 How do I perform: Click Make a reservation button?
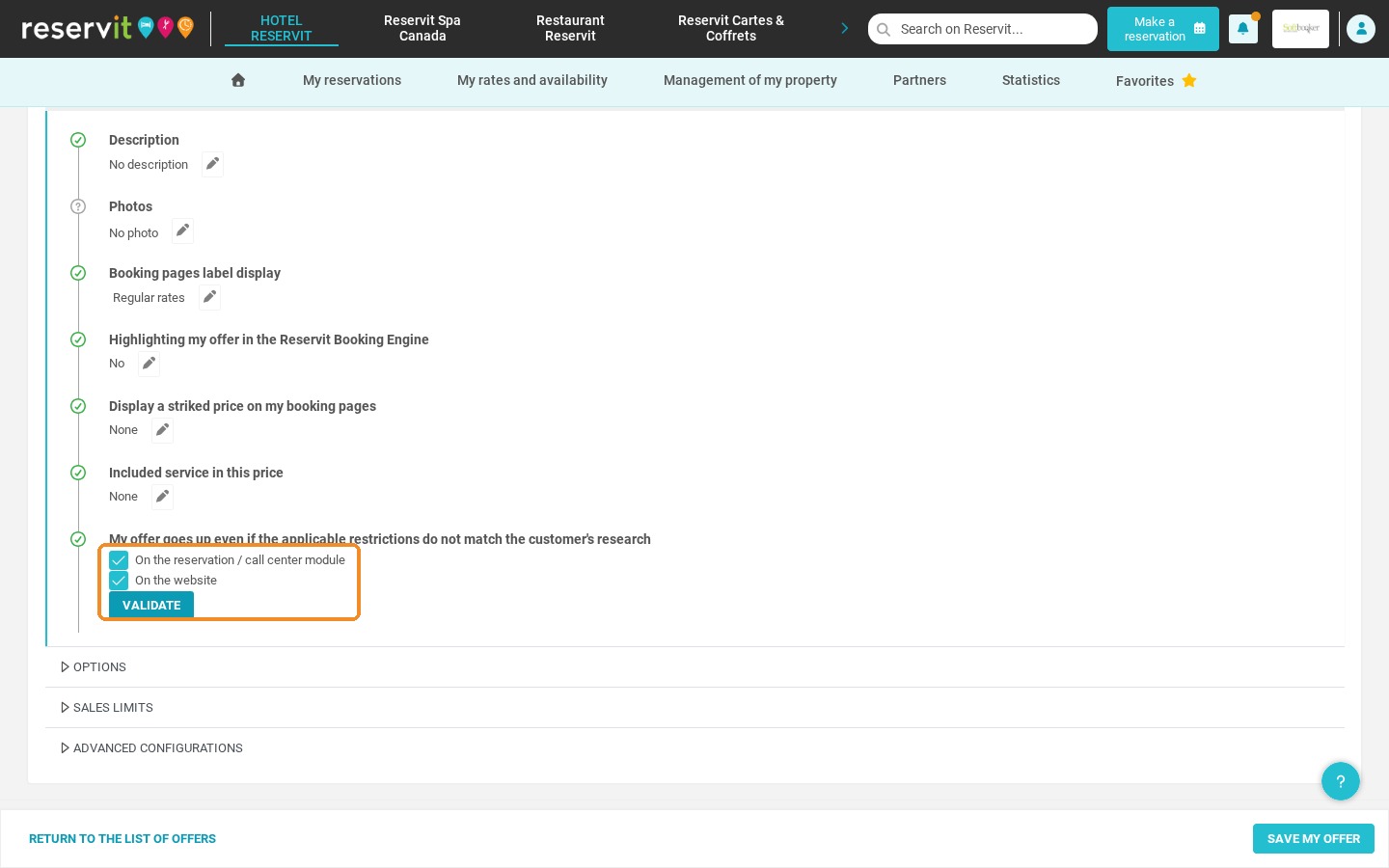tap(1163, 29)
